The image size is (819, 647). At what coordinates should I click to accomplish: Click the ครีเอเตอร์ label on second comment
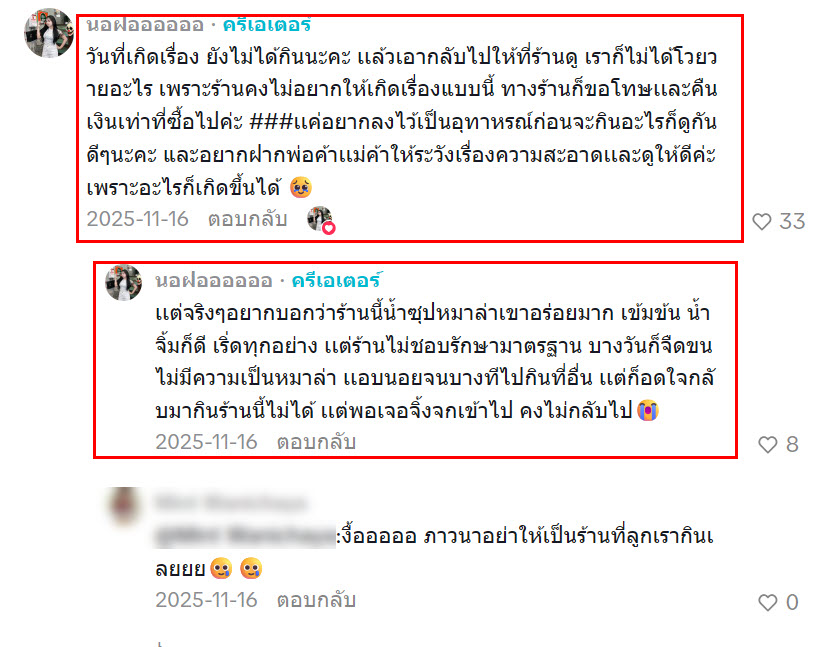[337, 280]
